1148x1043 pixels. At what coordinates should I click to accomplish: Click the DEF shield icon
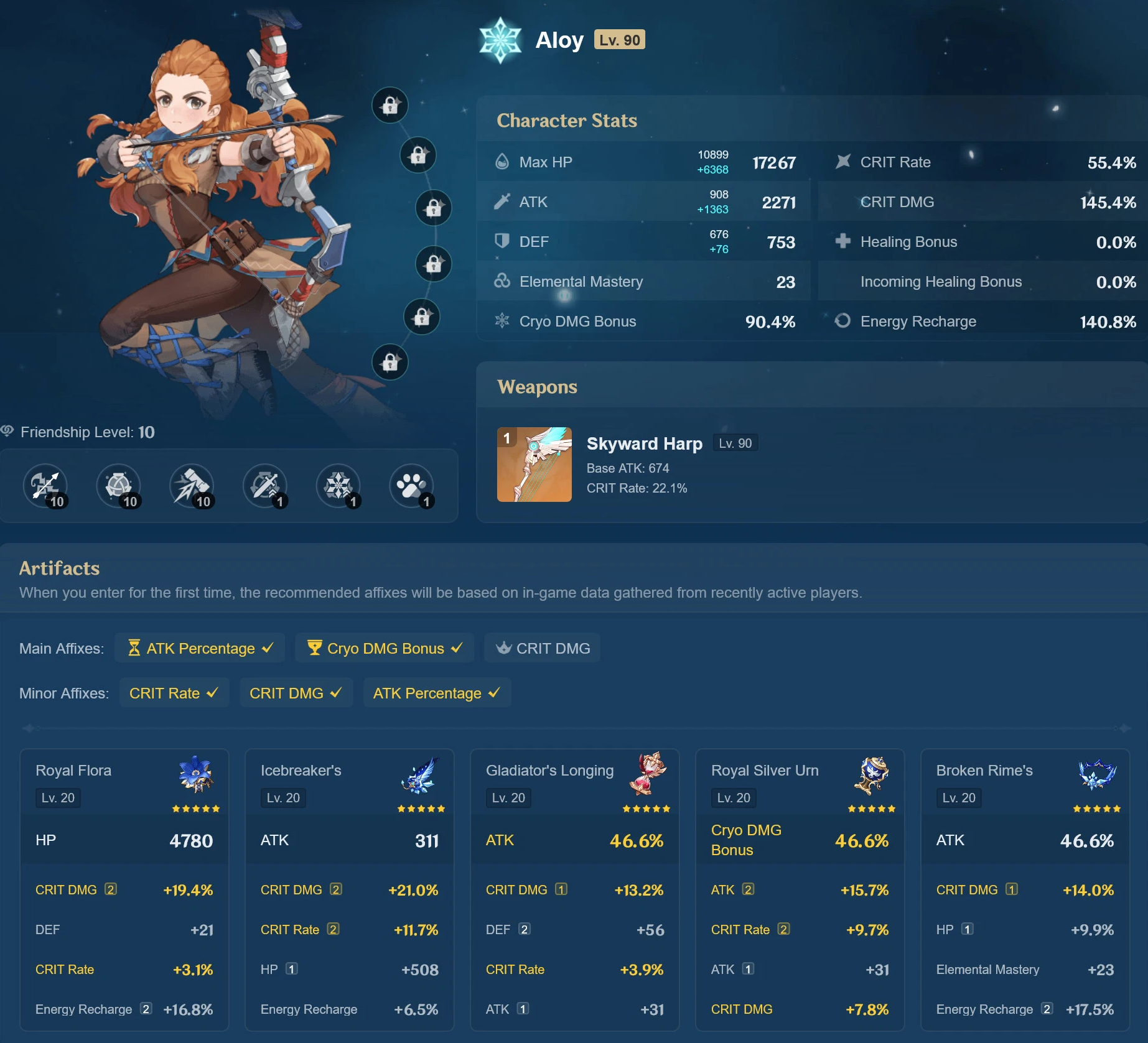502,241
